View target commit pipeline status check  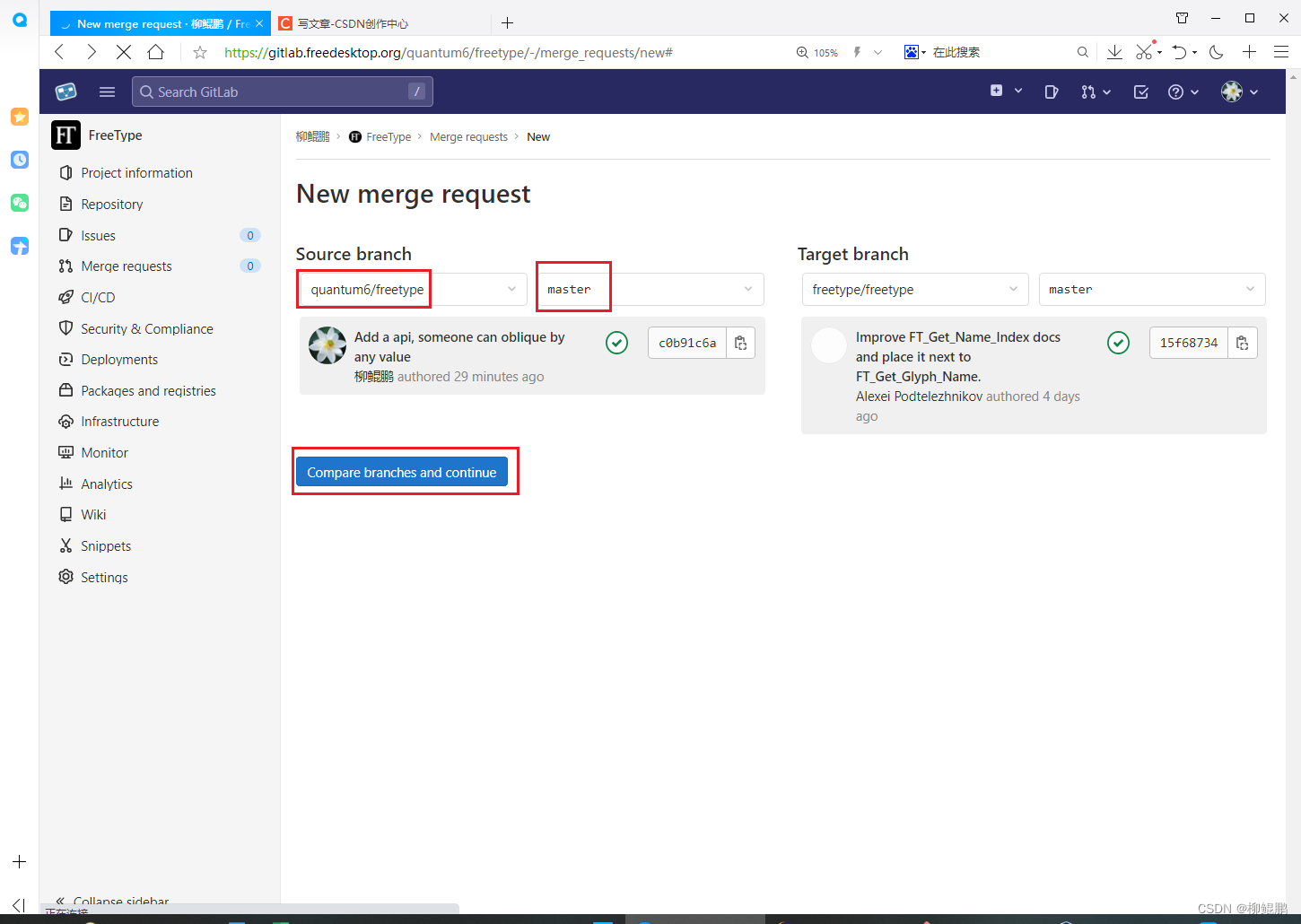coord(1118,343)
